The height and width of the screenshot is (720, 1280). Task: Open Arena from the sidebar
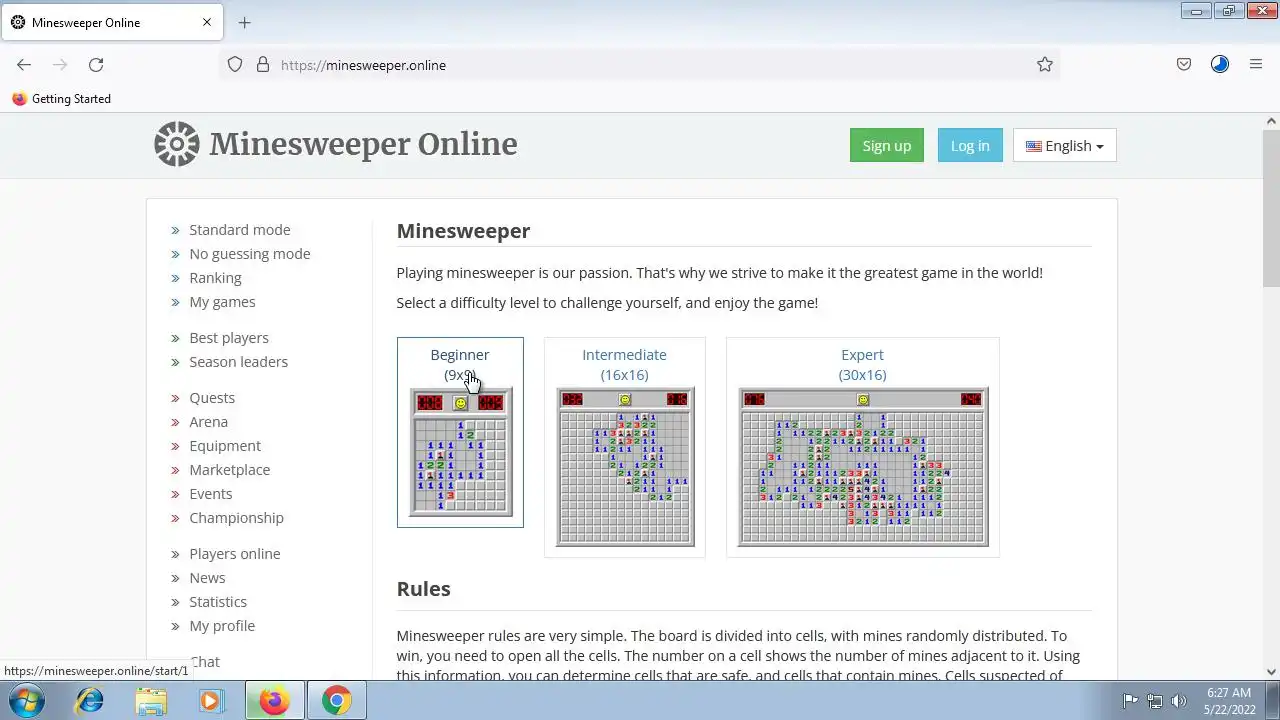pyautogui.click(x=209, y=422)
